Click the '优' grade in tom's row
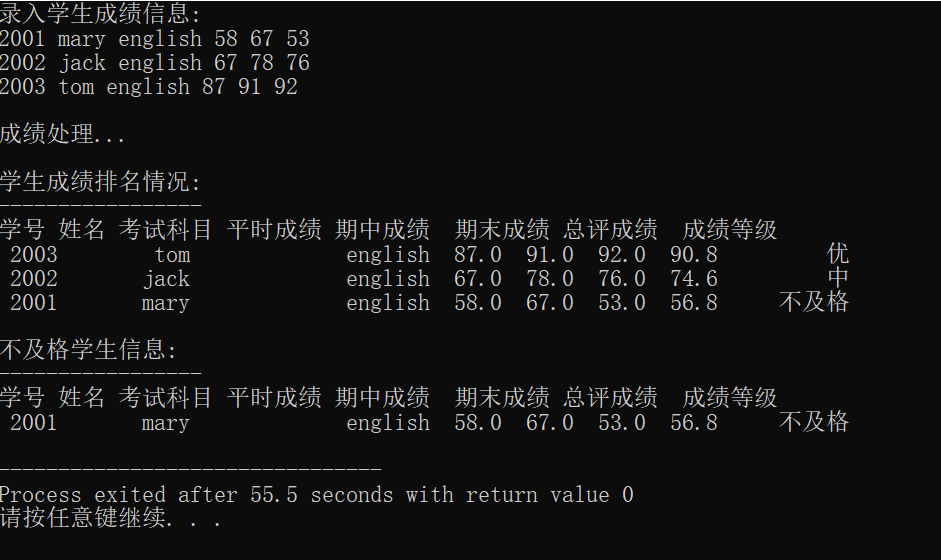941x560 pixels. pos(838,255)
